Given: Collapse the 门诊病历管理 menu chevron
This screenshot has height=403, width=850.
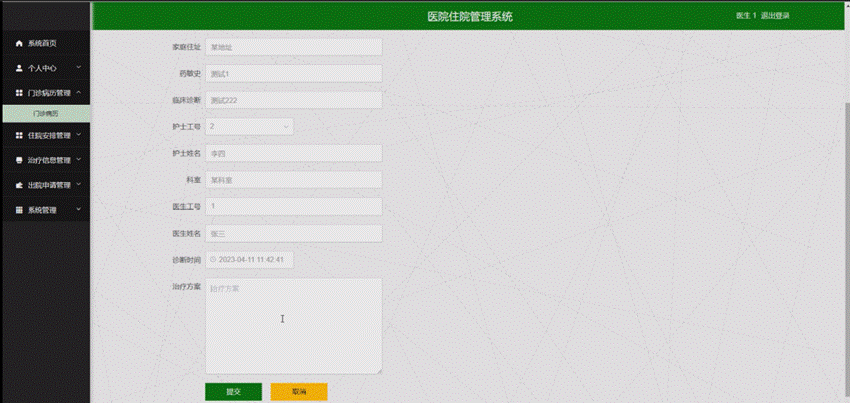Looking at the screenshot, I should pos(79,93).
